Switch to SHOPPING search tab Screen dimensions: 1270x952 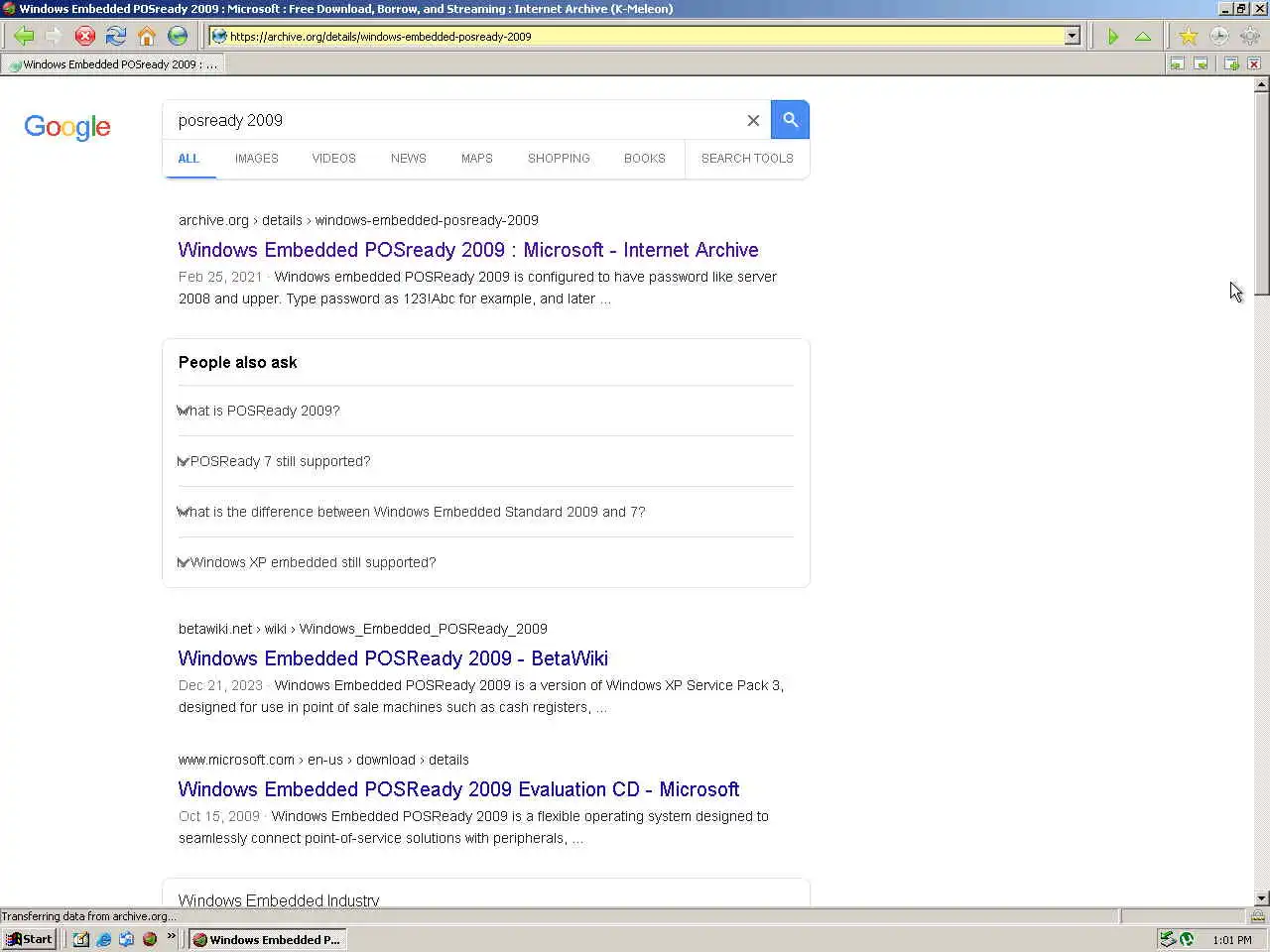[559, 159]
